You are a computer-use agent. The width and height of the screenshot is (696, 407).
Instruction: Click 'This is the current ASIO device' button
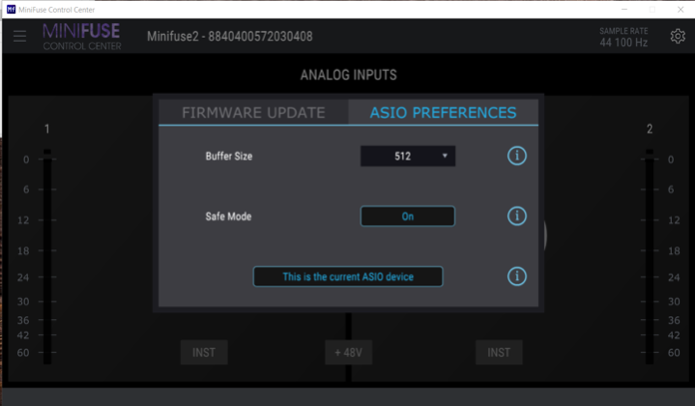pyautogui.click(x=348, y=277)
